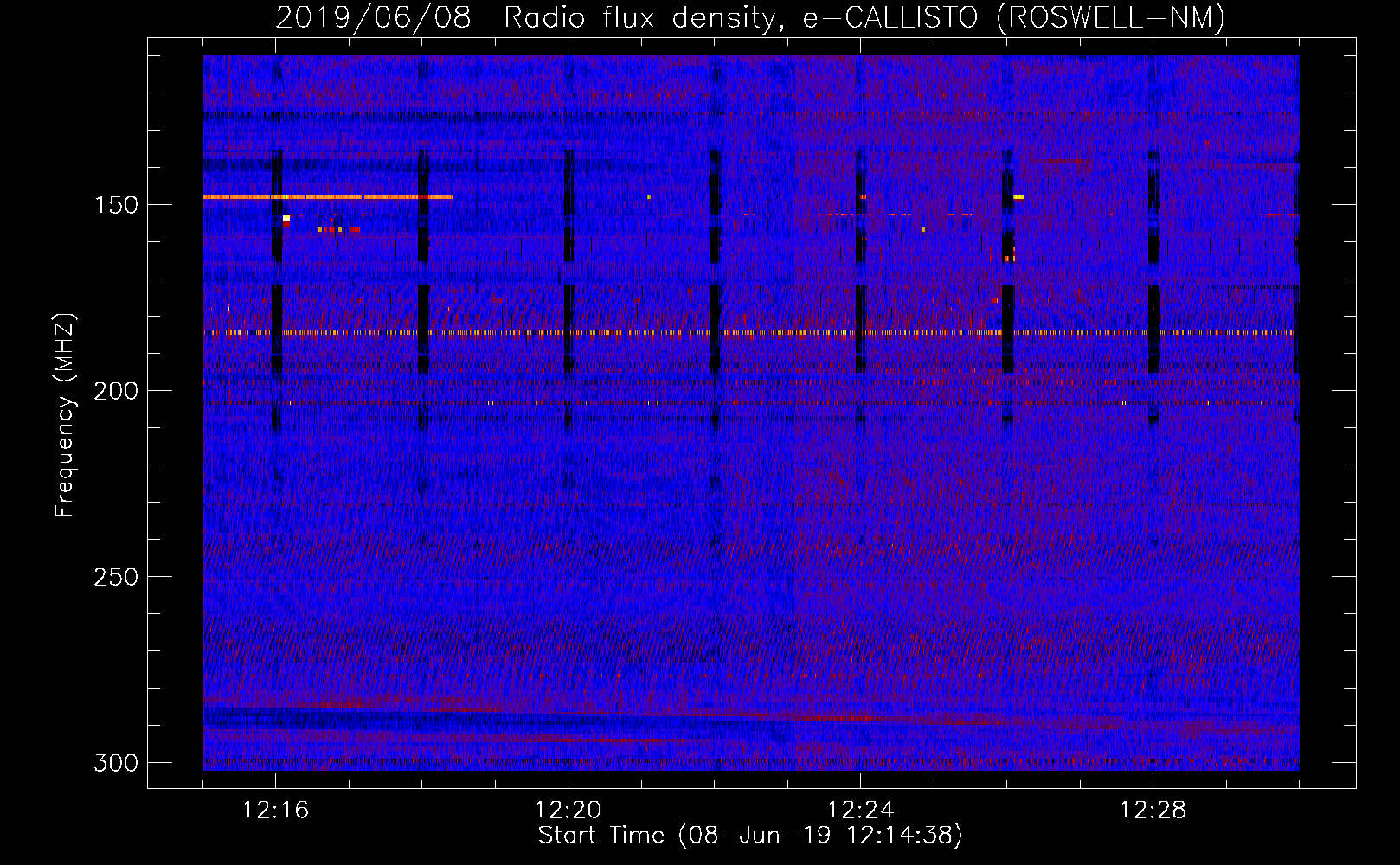Image resolution: width=1400 pixels, height=865 pixels.
Task: Click the bright orange emission line near 150 MHz
Action: pyautogui.click(x=328, y=197)
